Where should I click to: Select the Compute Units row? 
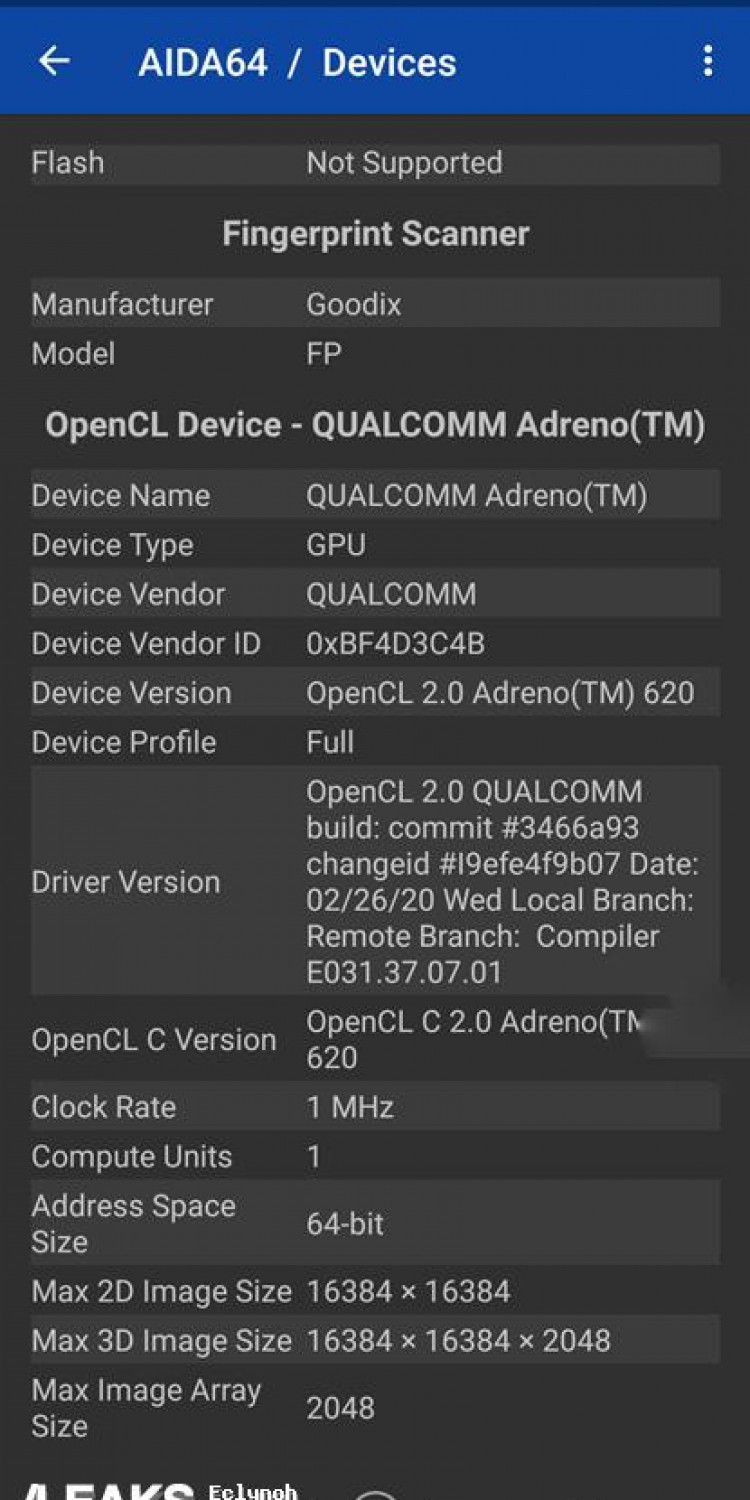point(375,1156)
